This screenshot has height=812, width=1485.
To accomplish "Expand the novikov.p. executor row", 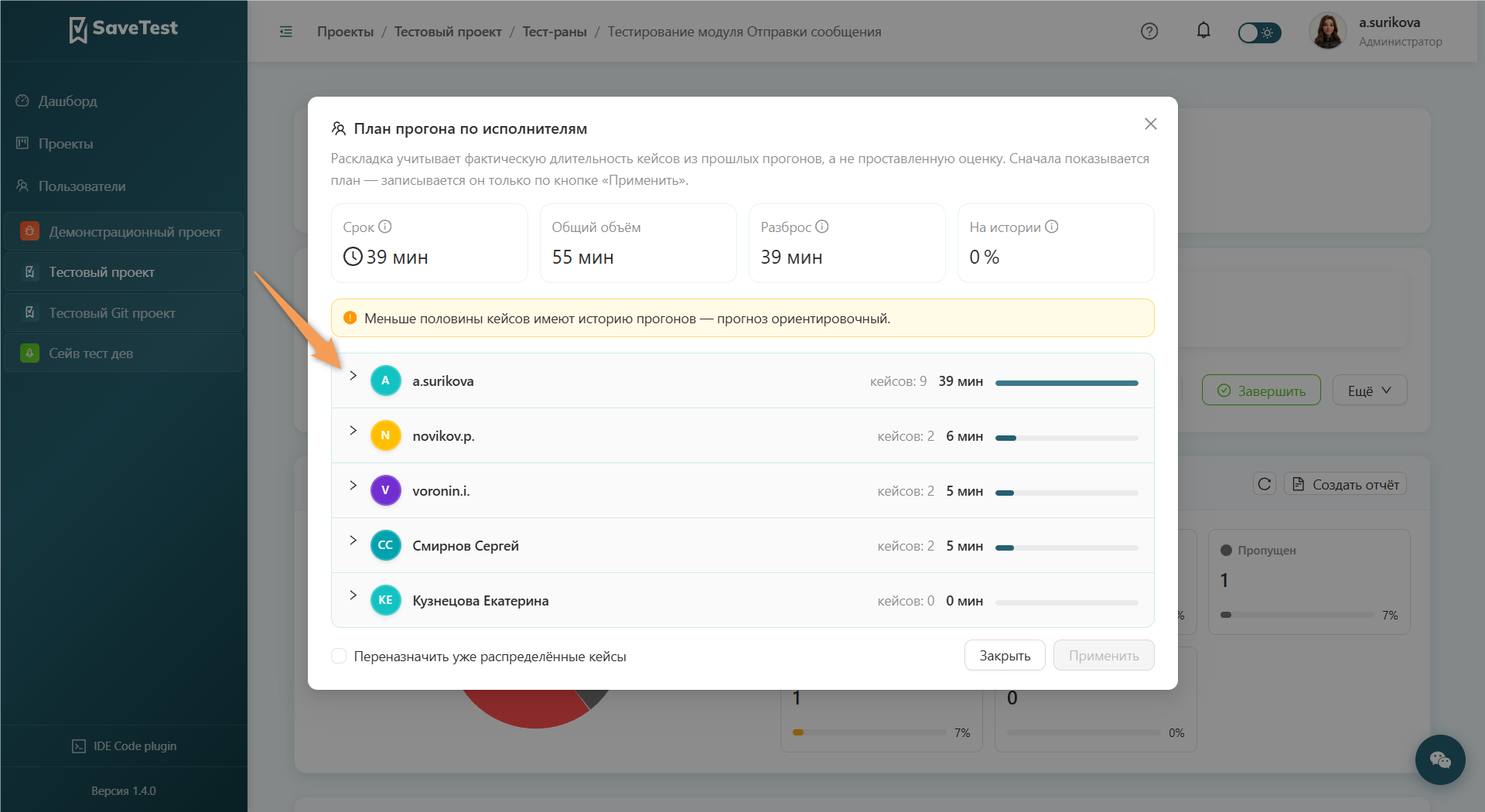I will (353, 431).
